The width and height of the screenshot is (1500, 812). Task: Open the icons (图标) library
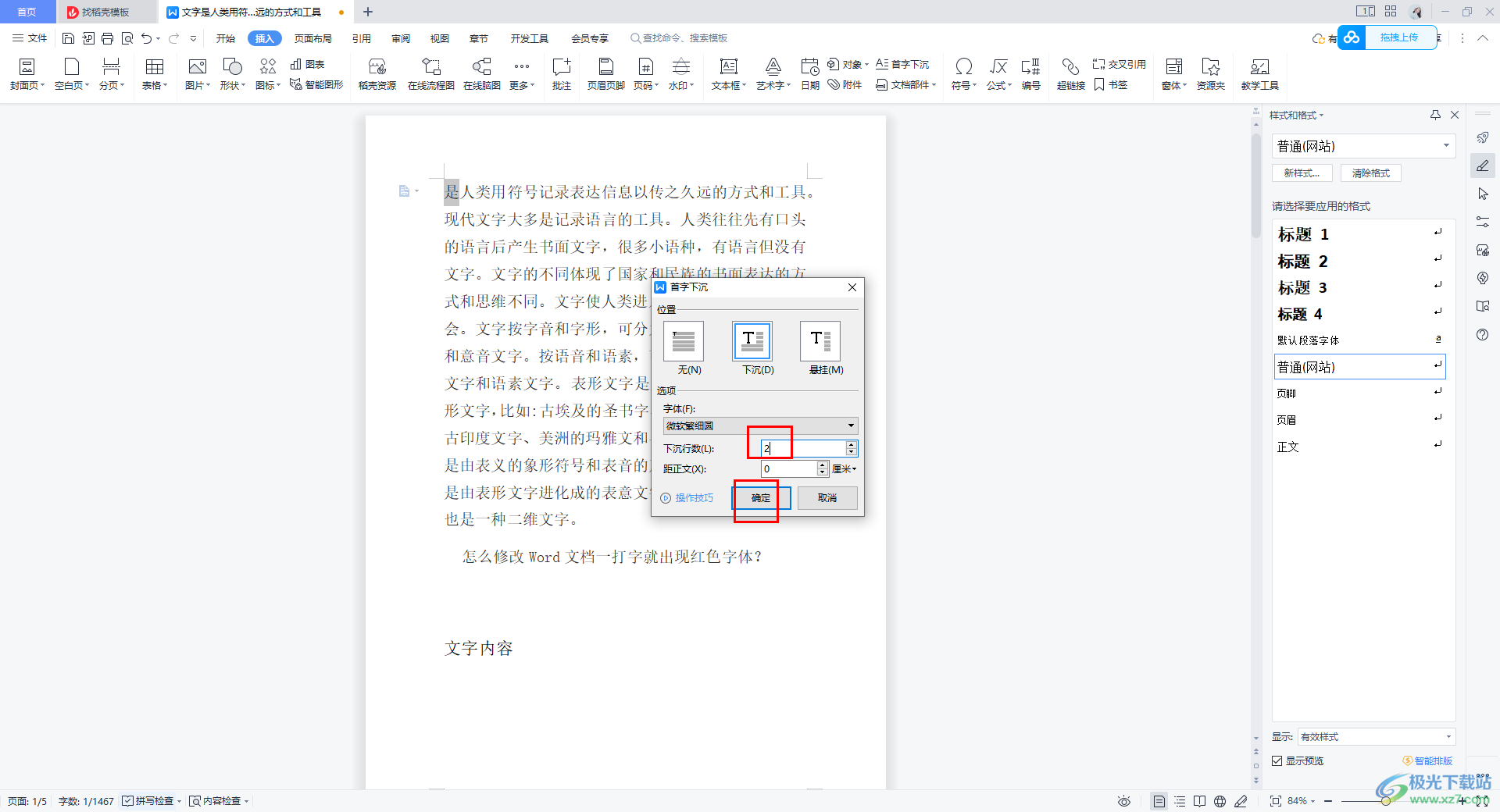(x=267, y=74)
